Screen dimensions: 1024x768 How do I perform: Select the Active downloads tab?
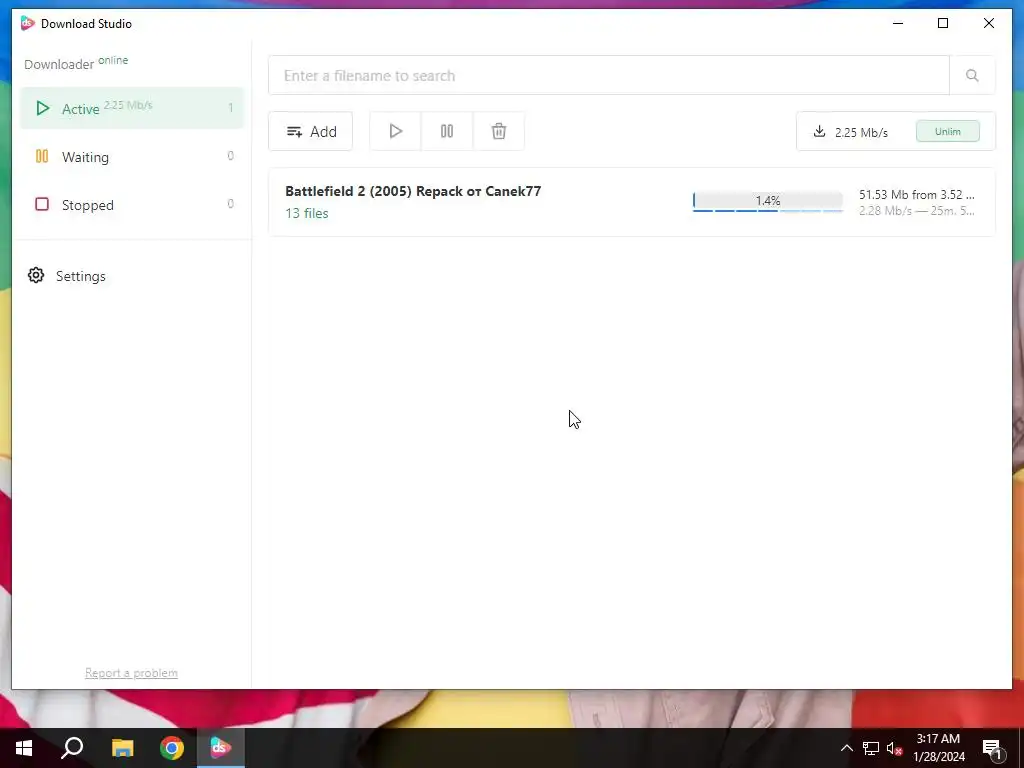[132, 108]
